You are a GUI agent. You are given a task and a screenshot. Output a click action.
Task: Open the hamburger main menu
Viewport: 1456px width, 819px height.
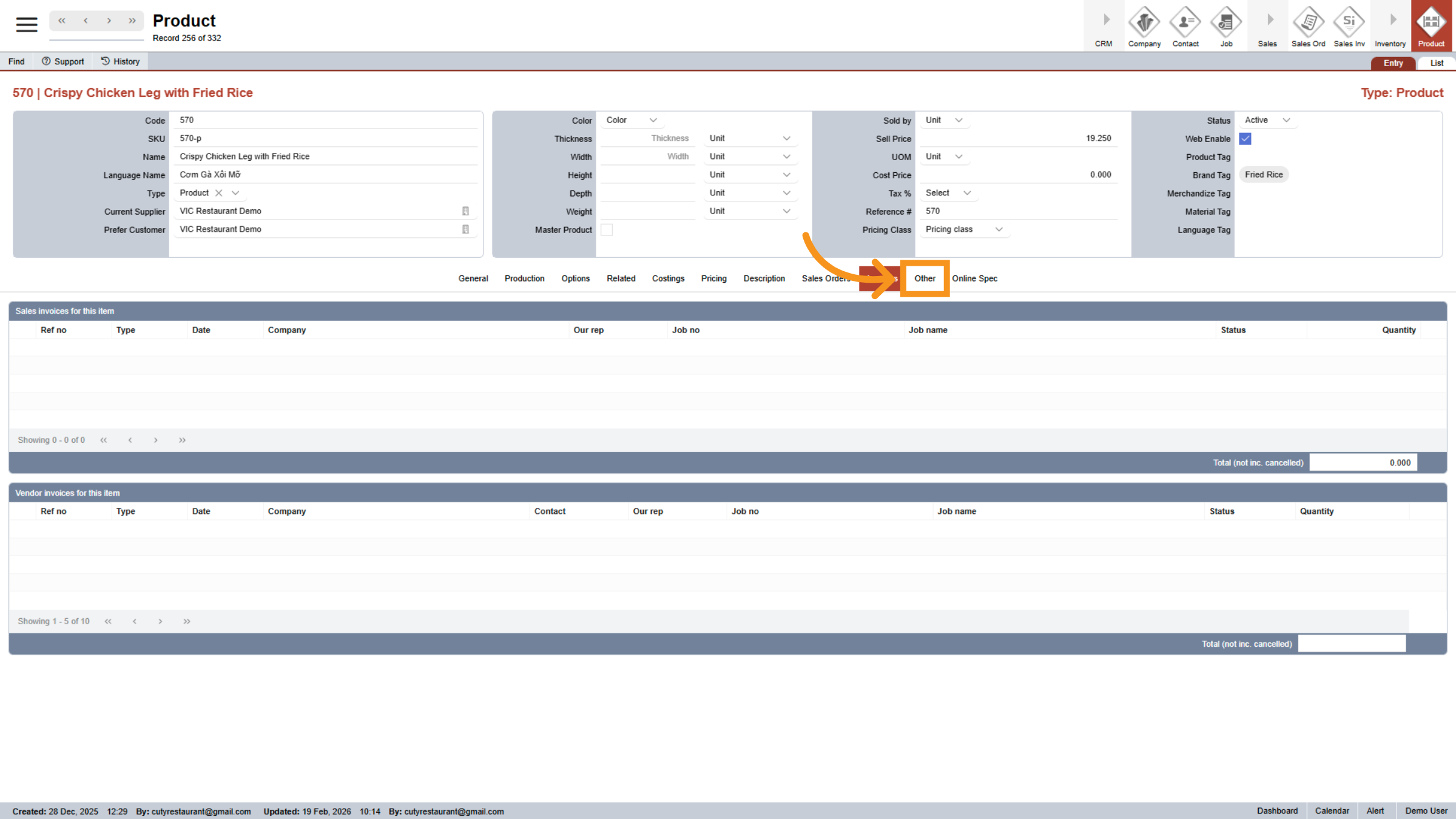(27, 24)
